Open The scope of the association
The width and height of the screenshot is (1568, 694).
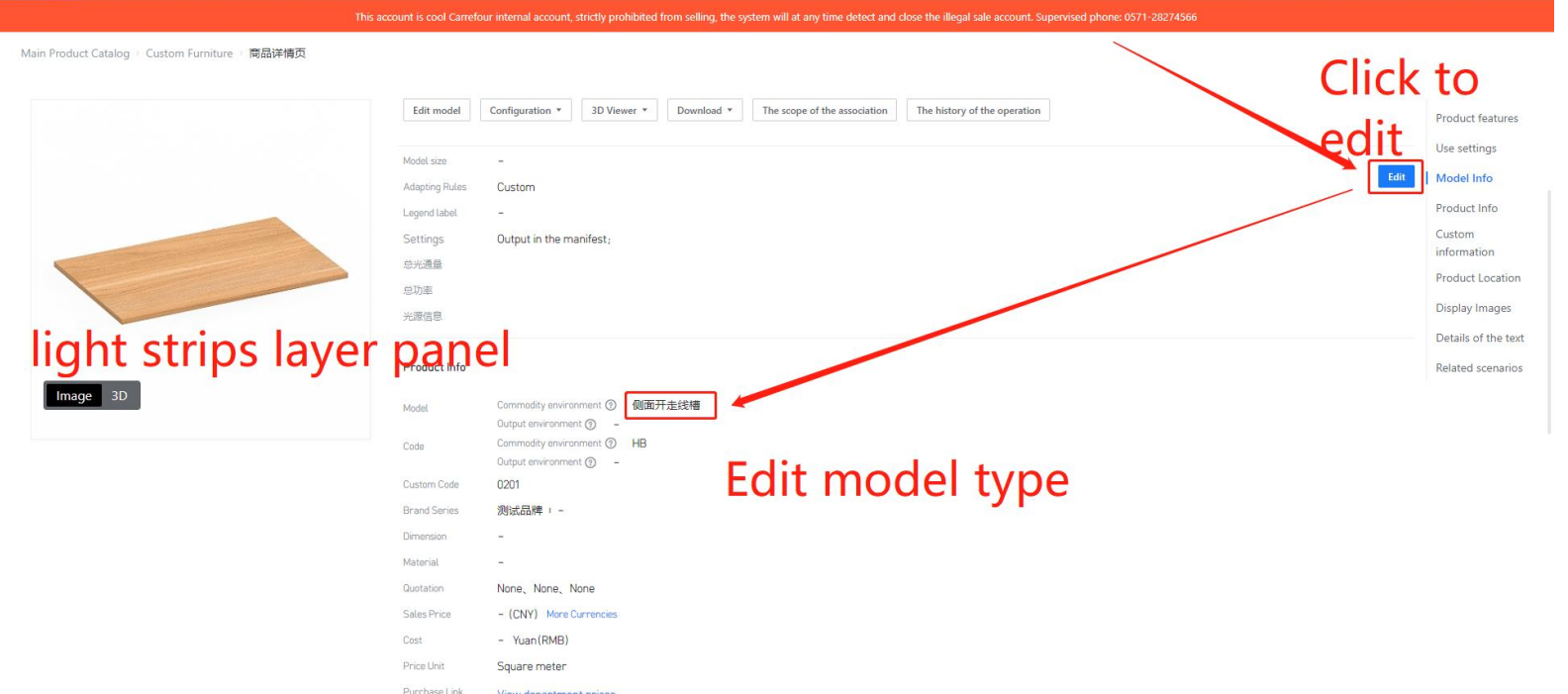(x=824, y=111)
